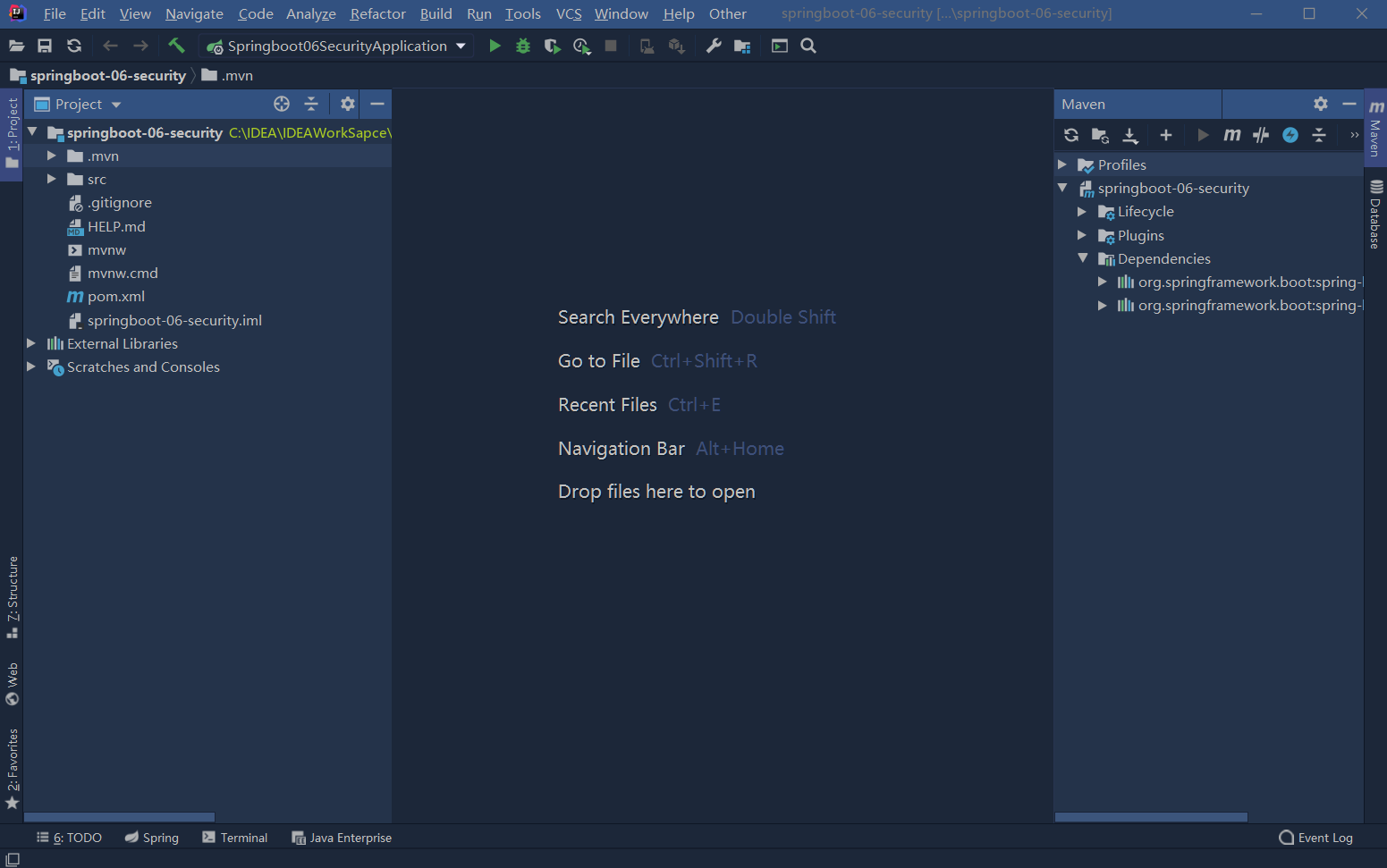Expand External Libraries node arrow
Image resolution: width=1387 pixels, height=868 pixels.
coord(31,343)
